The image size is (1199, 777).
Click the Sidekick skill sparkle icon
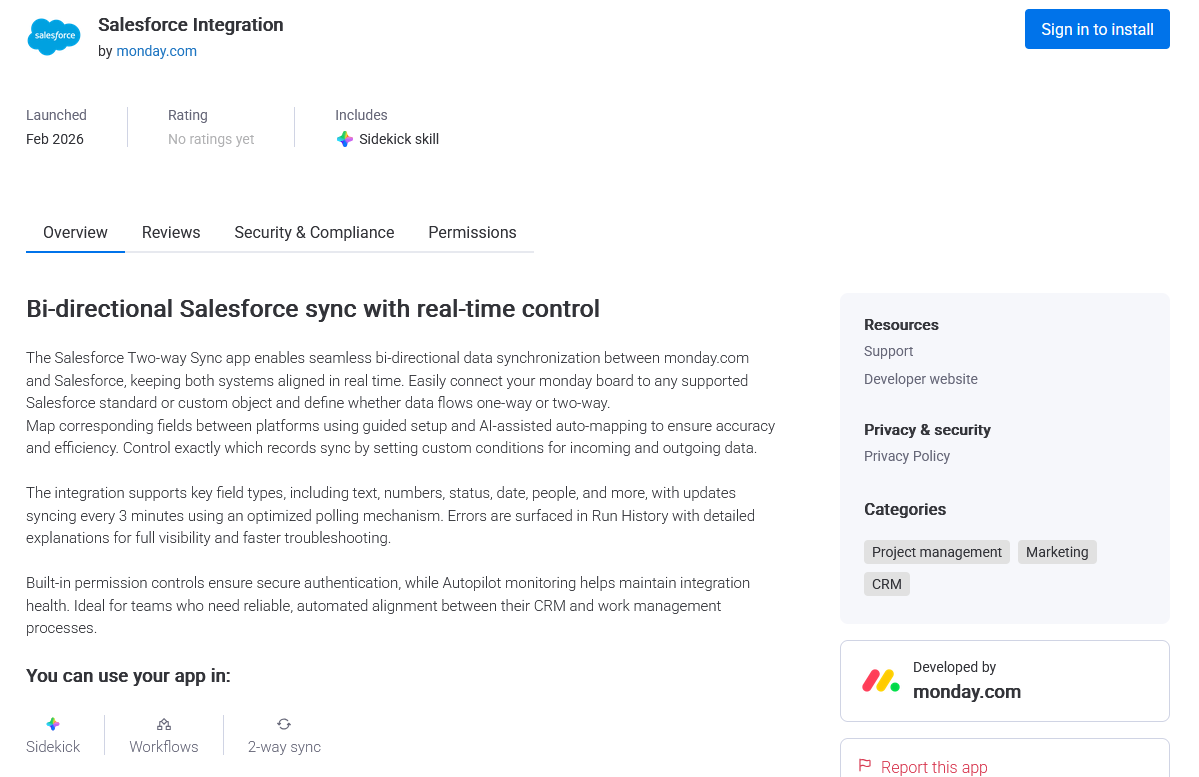pos(344,138)
